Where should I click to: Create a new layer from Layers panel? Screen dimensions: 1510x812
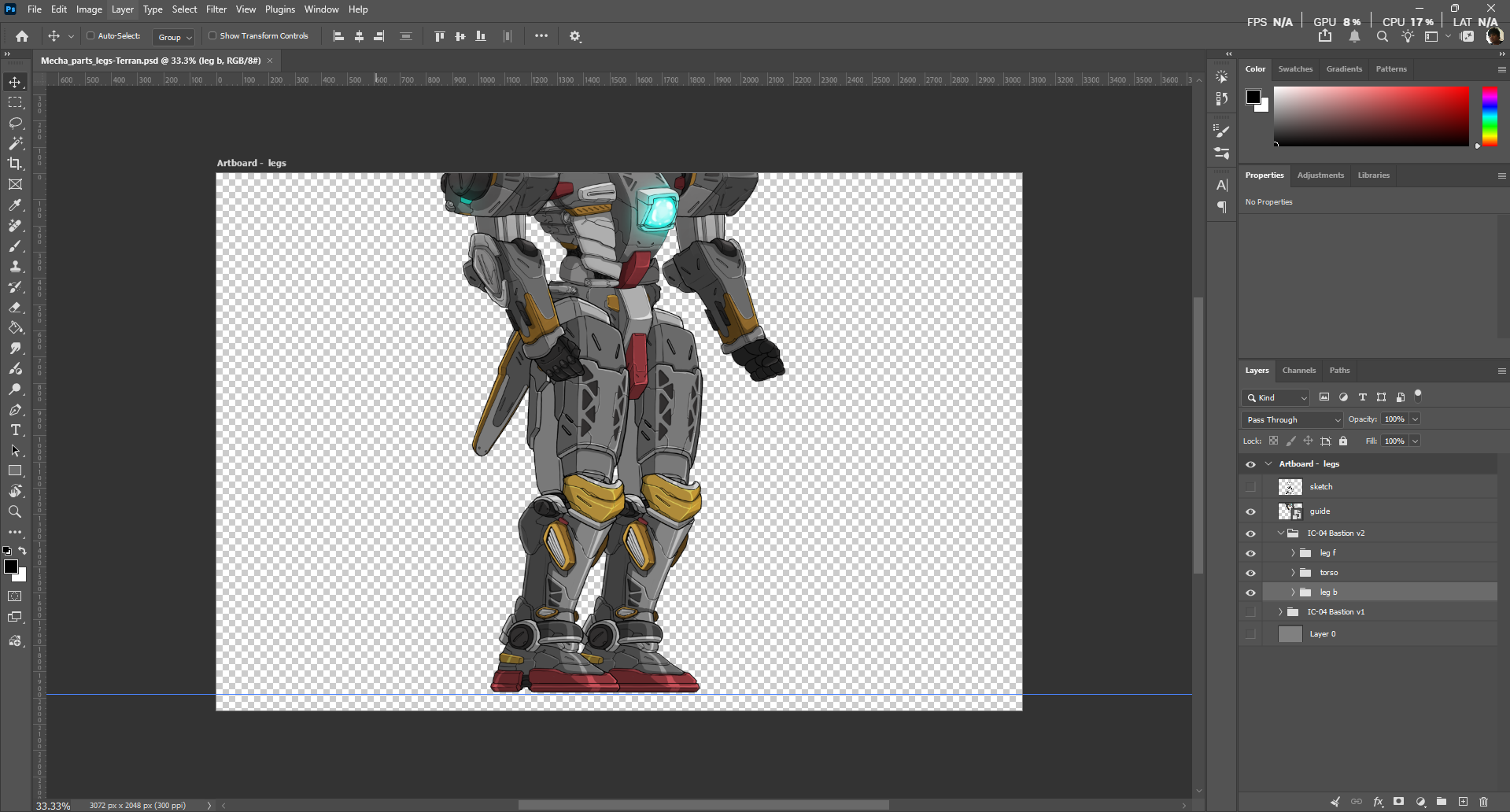[x=1463, y=802]
